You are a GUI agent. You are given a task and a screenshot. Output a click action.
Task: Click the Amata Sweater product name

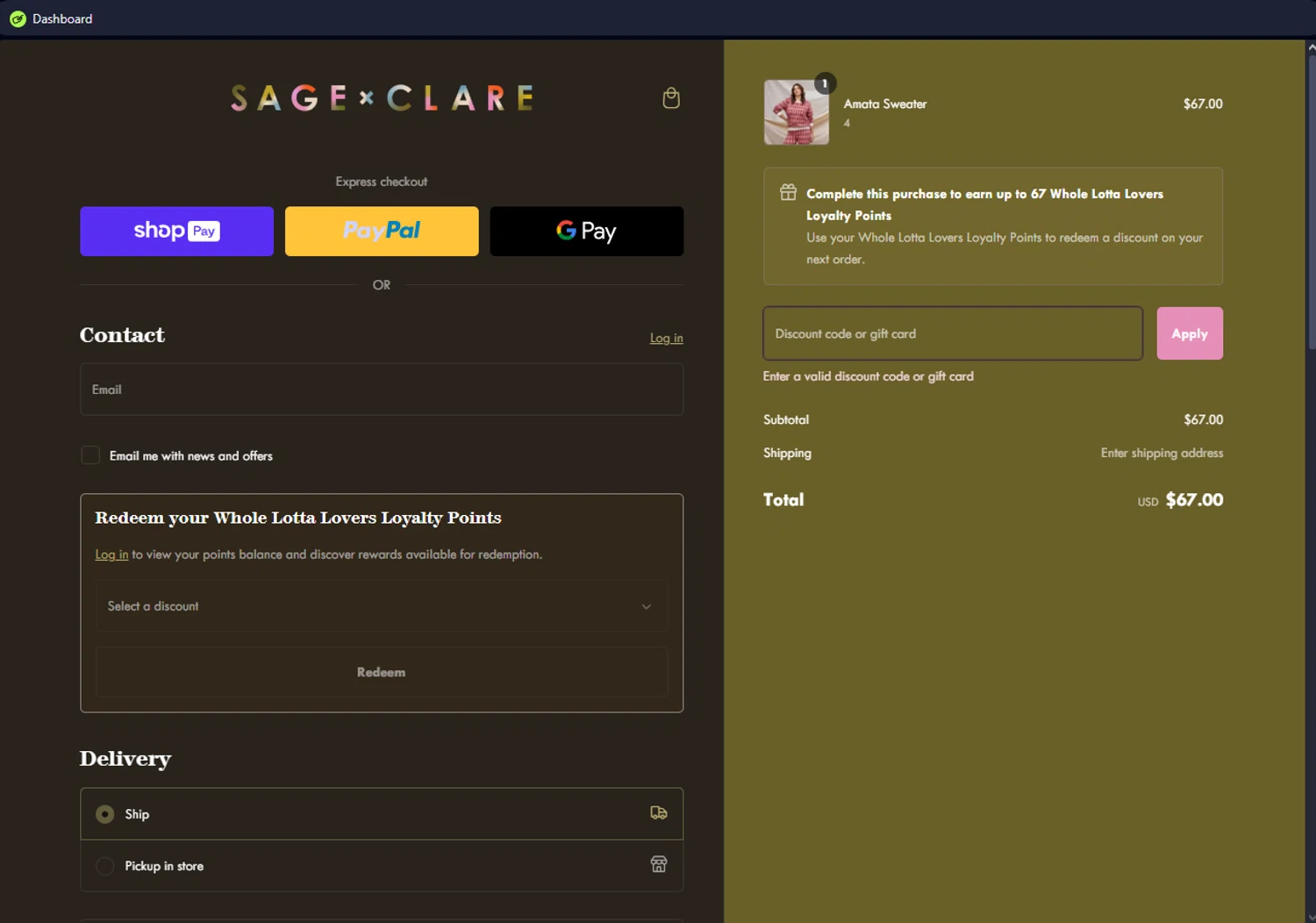coord(885,104)
